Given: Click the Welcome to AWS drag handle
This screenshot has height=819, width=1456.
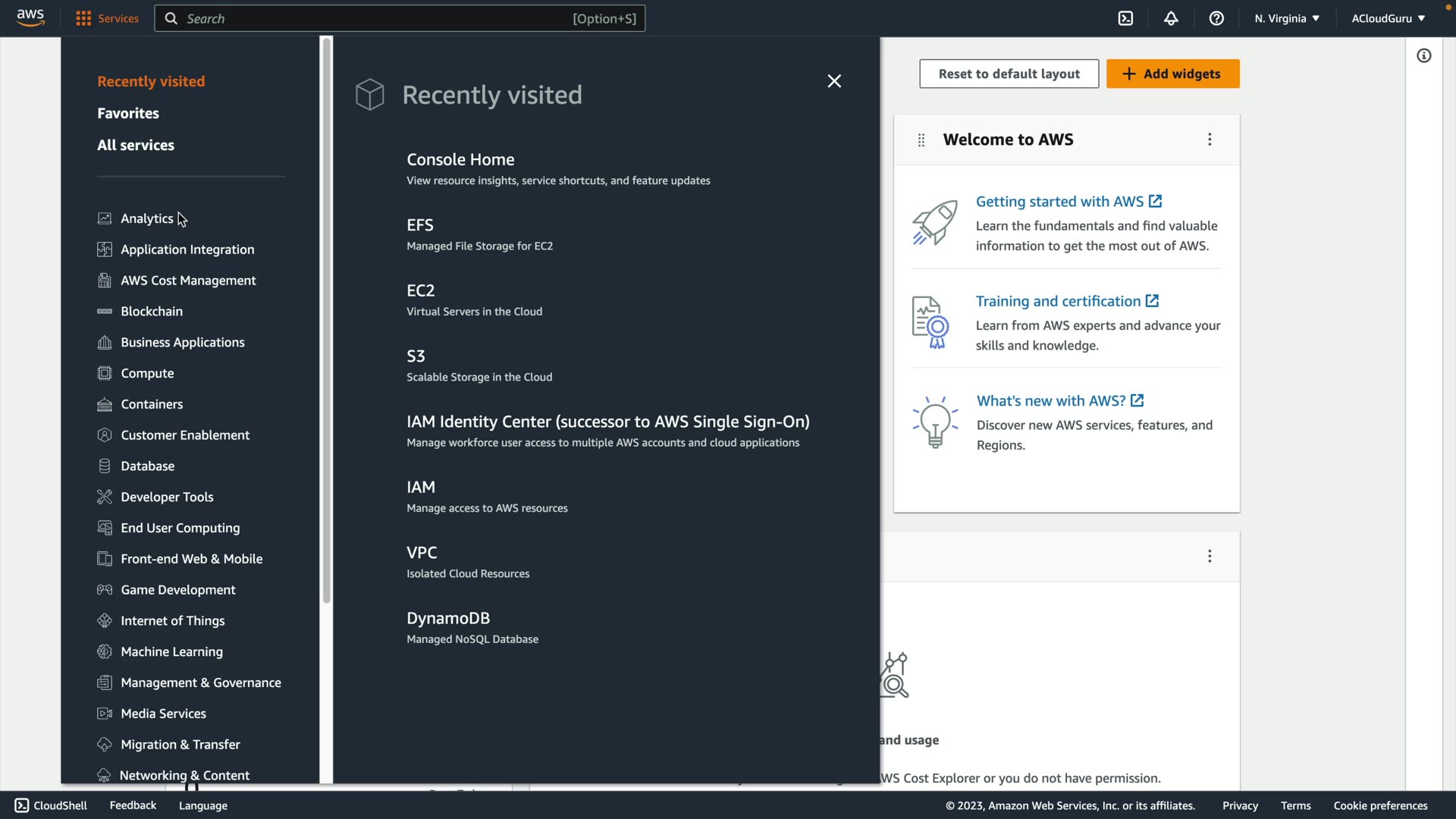Looking at the screenshot, I should [x=921, y=140].
